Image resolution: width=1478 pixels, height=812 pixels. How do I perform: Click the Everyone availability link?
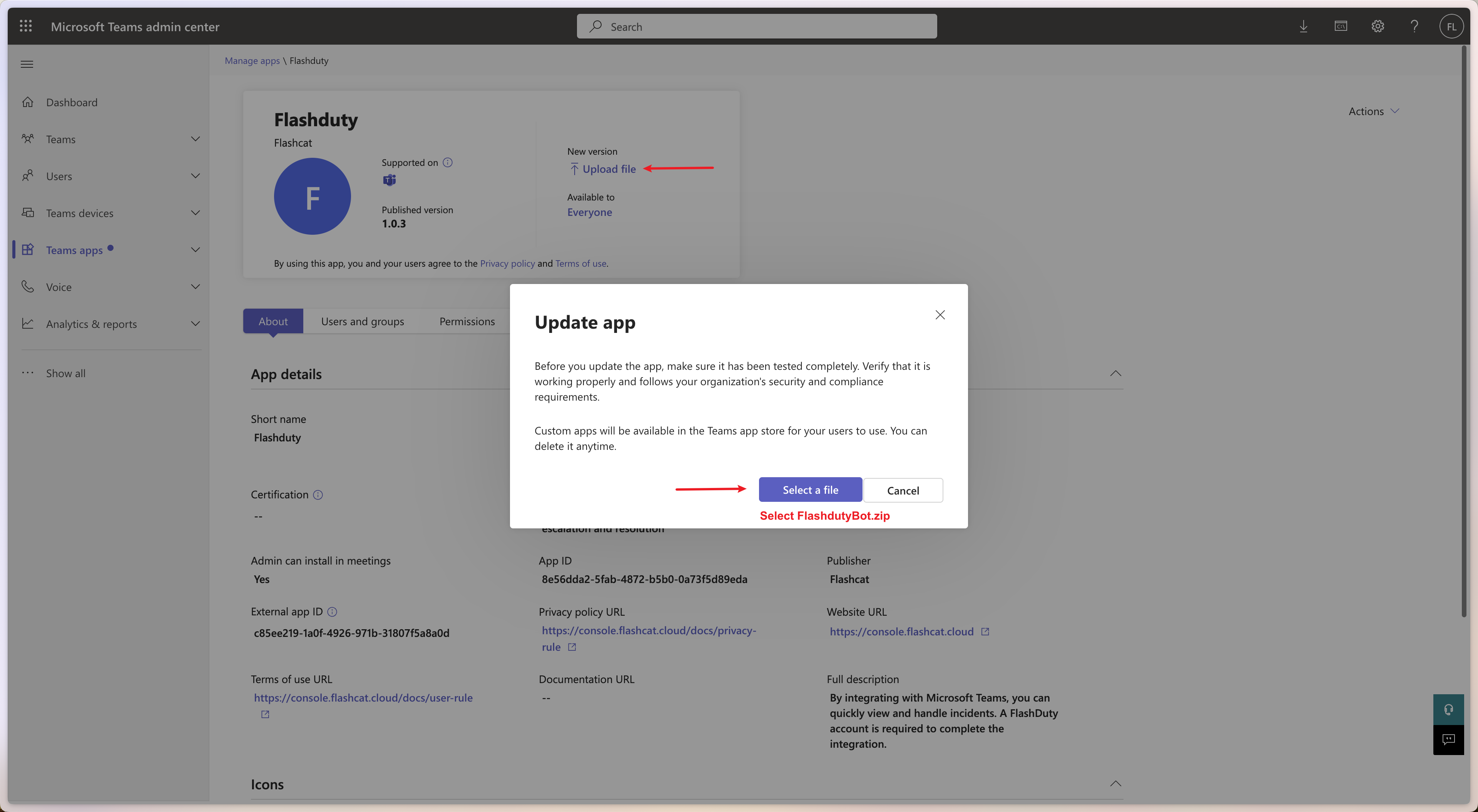589,212
